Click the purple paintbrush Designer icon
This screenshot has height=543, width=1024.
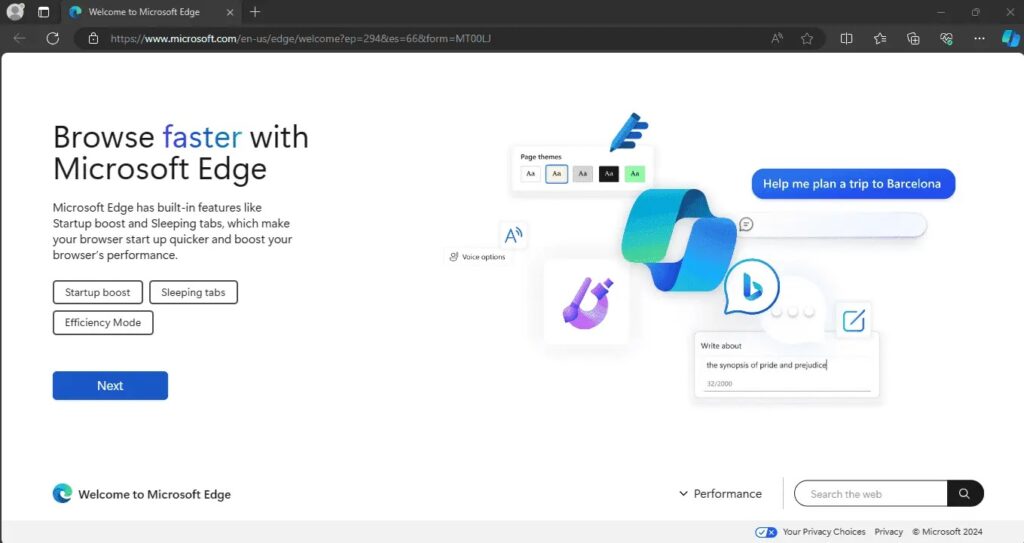pos(587,302)
